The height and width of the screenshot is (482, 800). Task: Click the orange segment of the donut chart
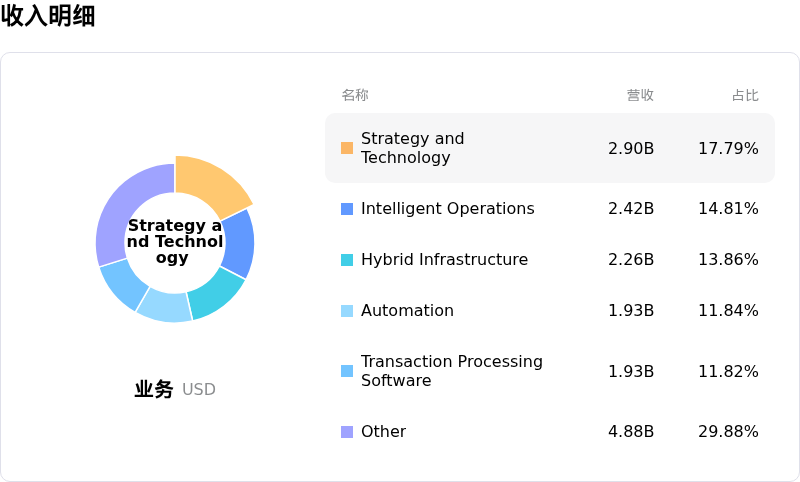click(x=210, y=185)
